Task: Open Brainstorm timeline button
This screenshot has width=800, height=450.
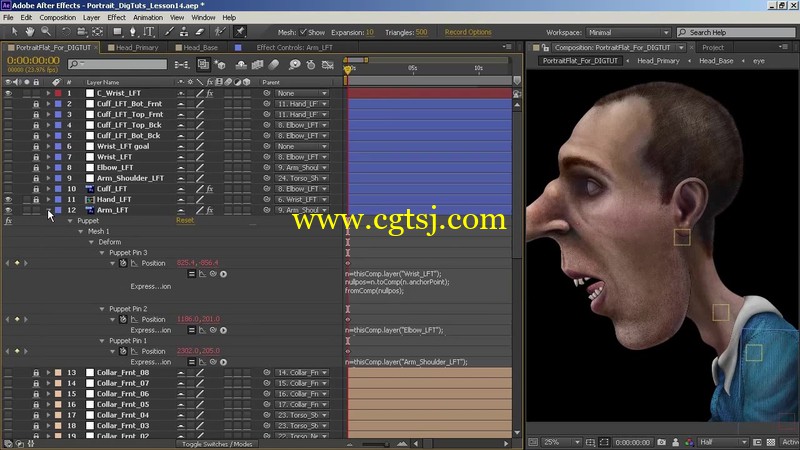Action: pyautogui.click(x=294, y=65)
